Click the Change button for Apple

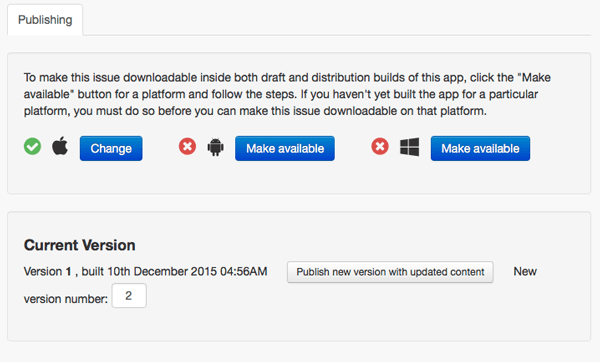pyautogui.click(x=111, y=148)
